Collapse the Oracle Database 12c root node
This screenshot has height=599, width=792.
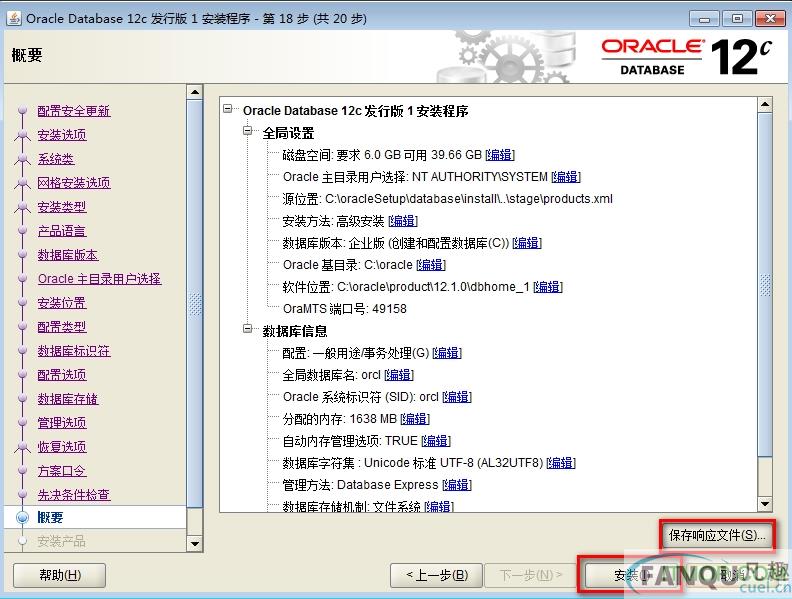click(x=229, y=111)
